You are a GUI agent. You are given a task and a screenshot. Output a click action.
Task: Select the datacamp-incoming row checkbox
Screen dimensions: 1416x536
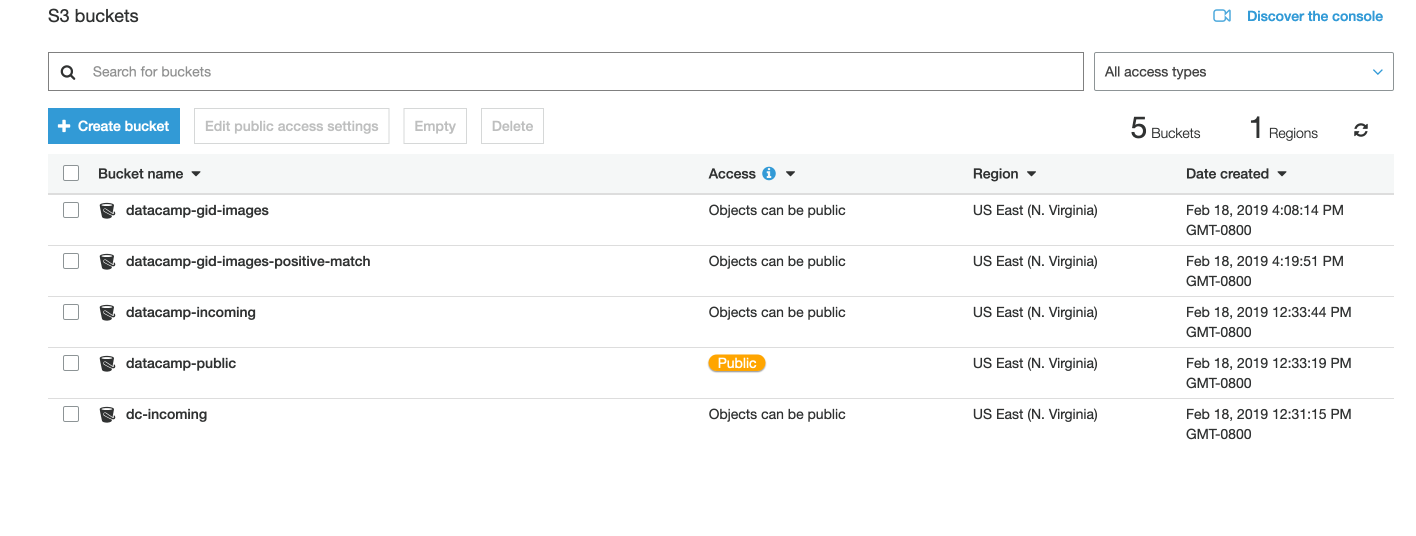coord(71,312)
